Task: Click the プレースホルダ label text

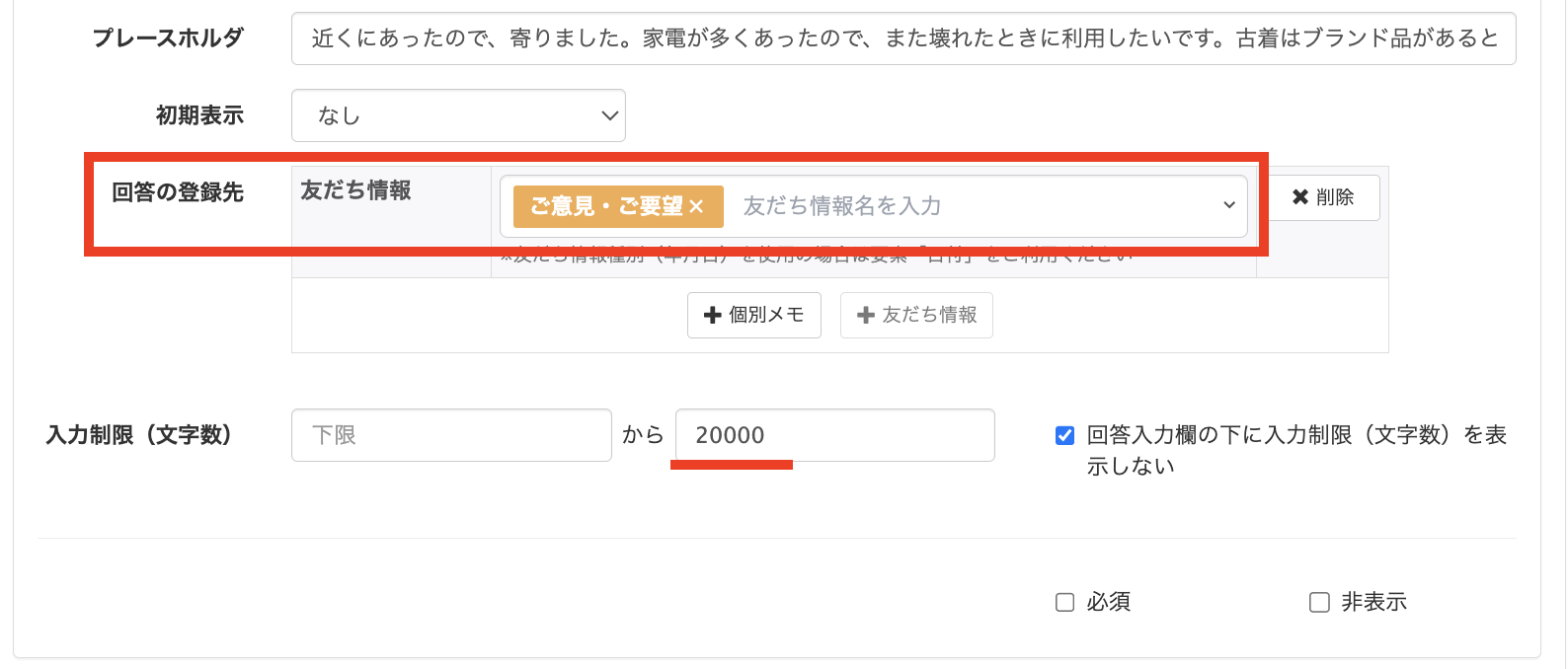Action: coord(168,38)
